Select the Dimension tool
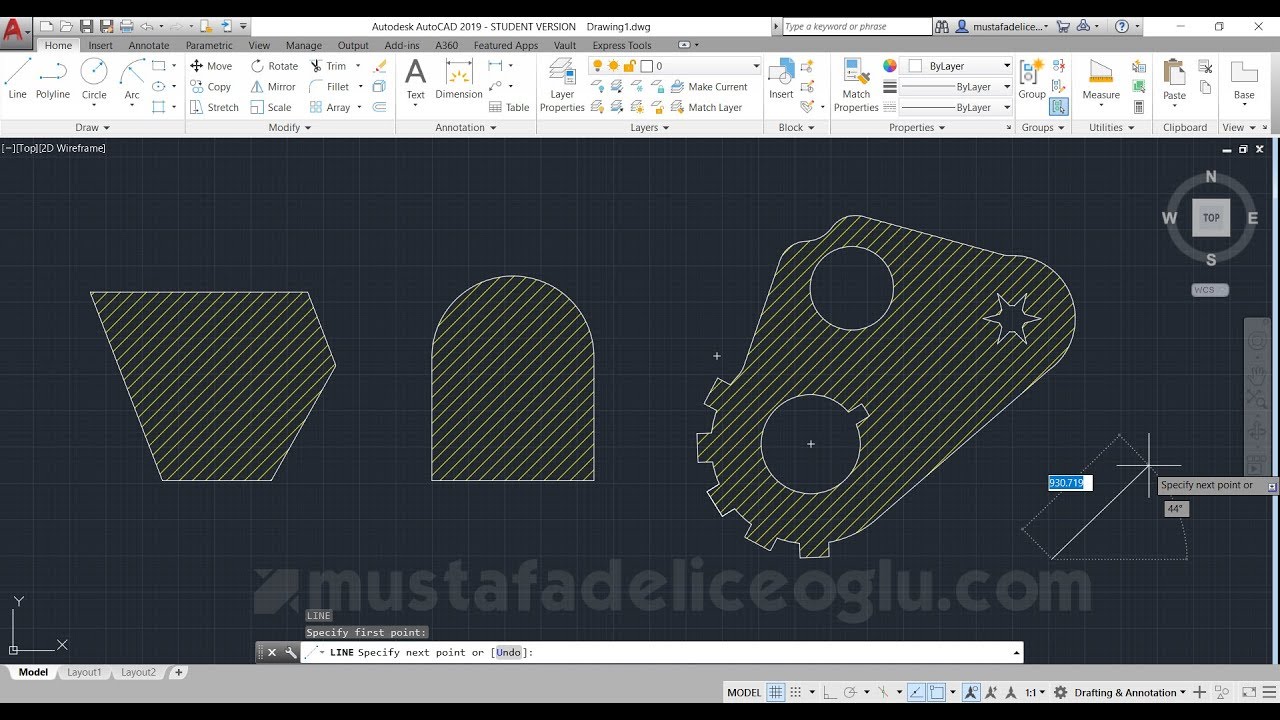 tap(459, 78)
